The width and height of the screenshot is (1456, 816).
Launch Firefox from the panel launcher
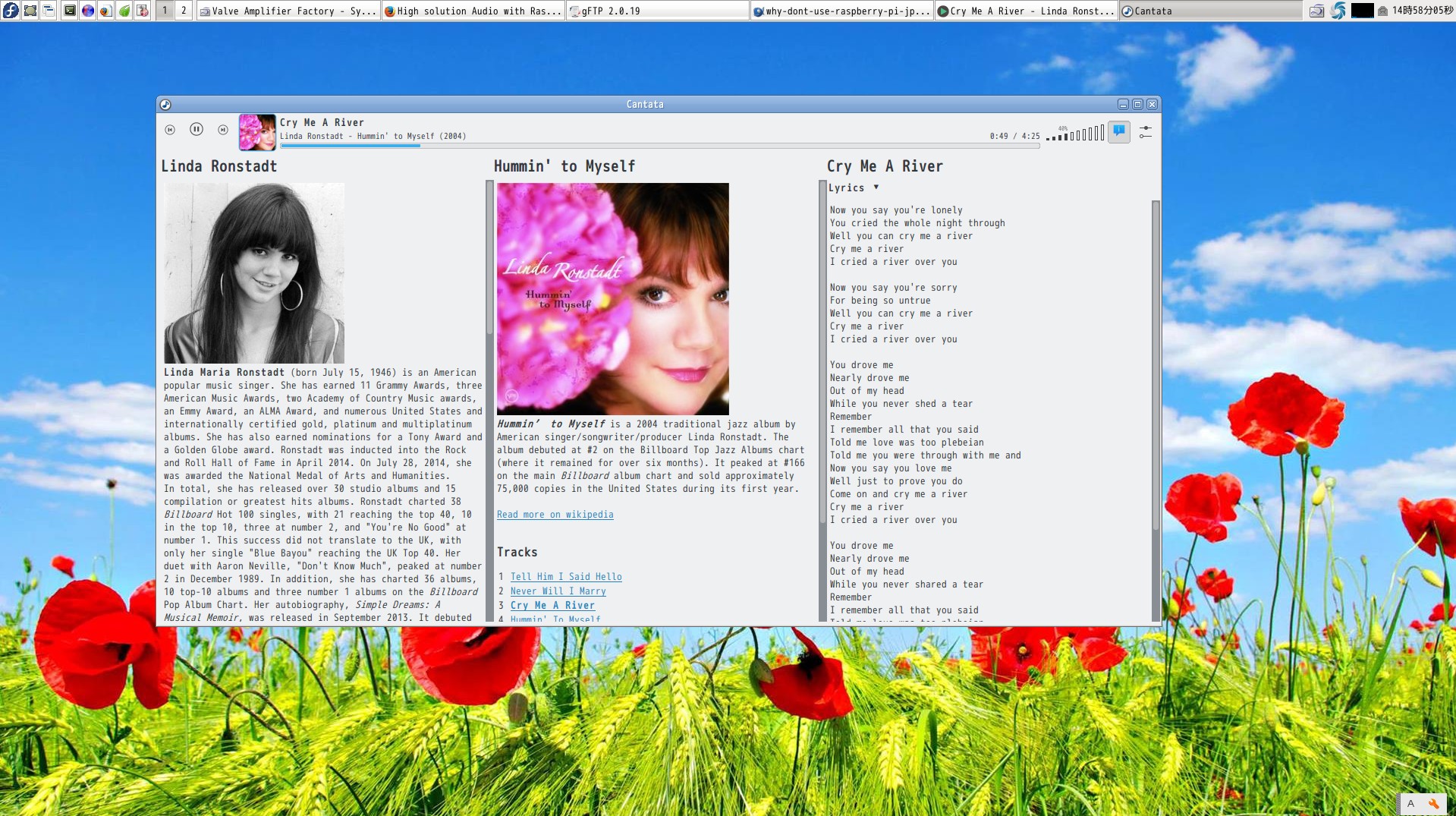pos(105,11)
